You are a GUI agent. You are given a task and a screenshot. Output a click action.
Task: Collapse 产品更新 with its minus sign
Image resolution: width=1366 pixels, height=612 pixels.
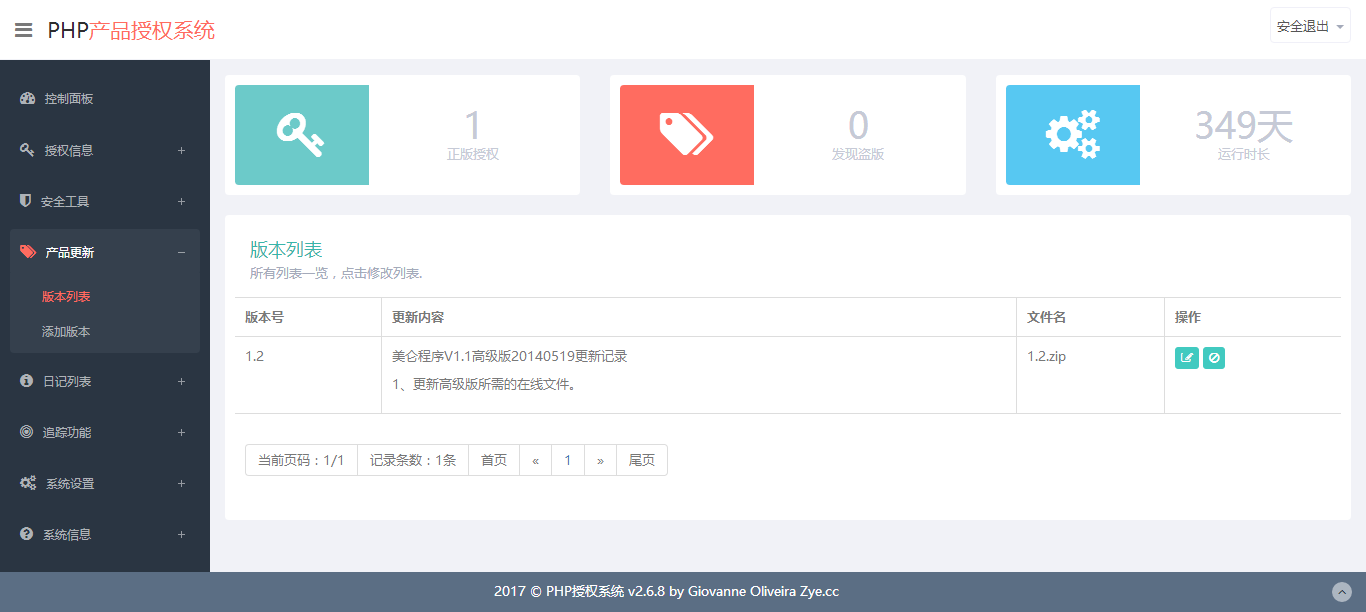181,252
